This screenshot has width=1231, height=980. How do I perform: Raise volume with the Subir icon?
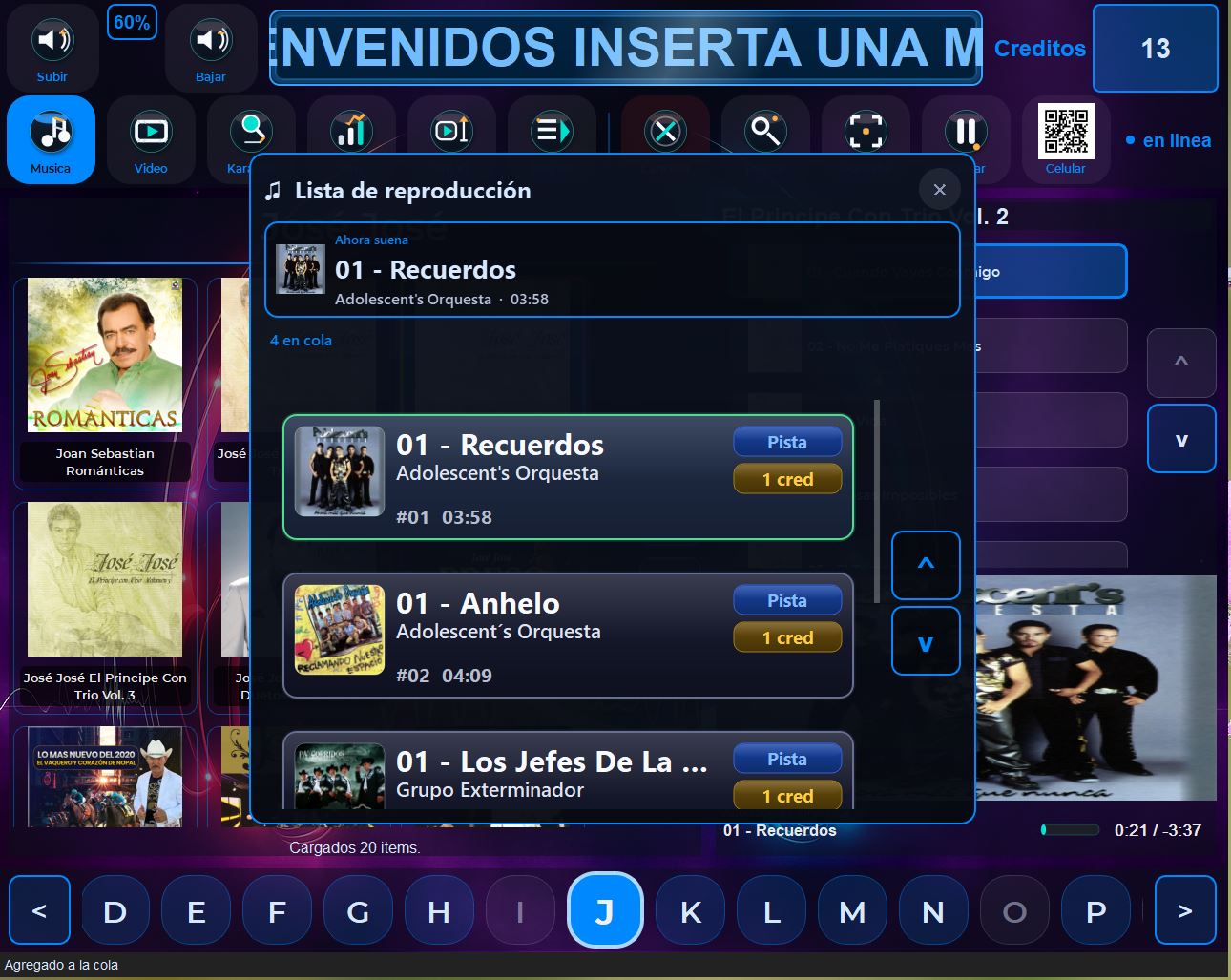tap(52, 49)
